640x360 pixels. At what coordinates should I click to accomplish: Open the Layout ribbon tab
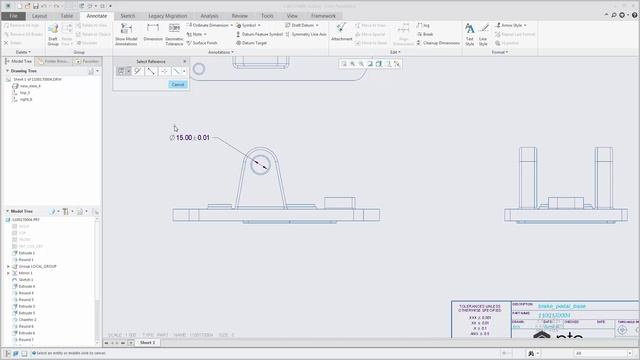[x=40, y=16]
